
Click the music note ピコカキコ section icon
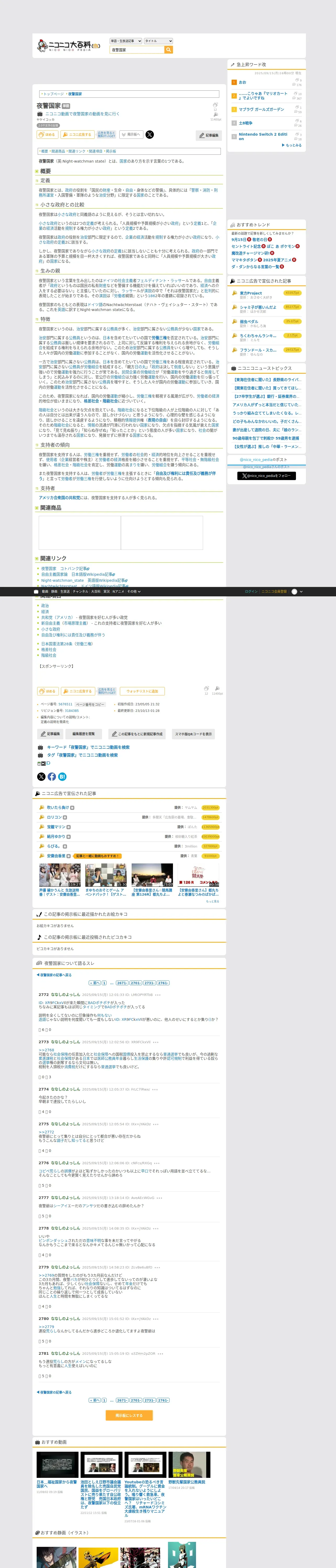39,937
